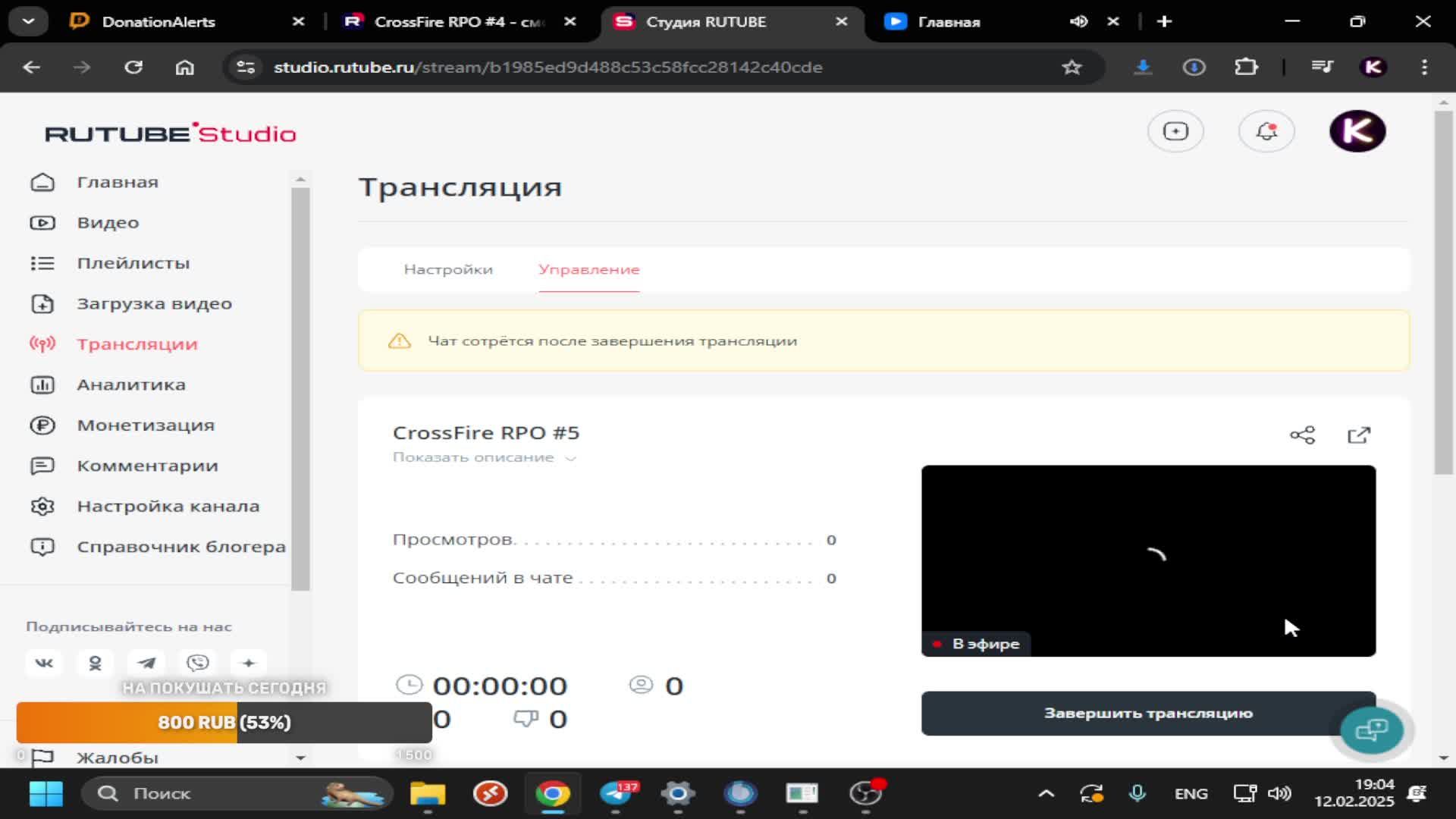Open the VK social icon
The height and width of the screenshot is (819, 1456).
click(44, 663)
